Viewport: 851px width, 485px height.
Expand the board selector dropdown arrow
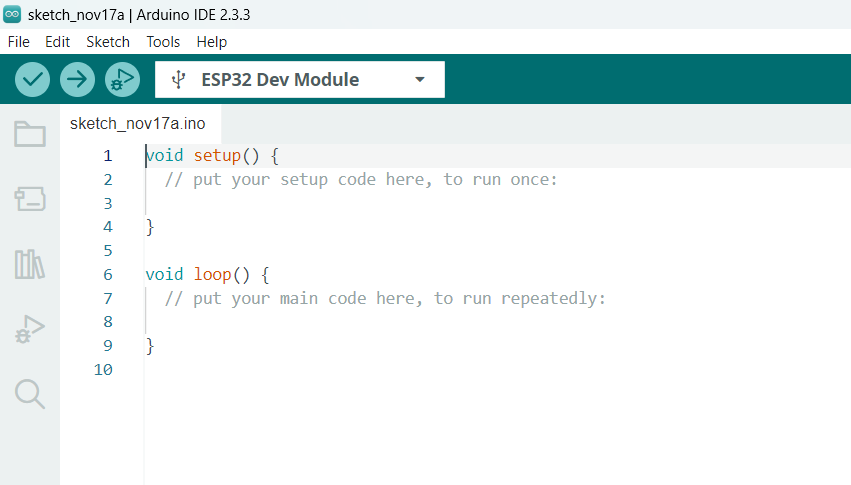tap(420, 80)
